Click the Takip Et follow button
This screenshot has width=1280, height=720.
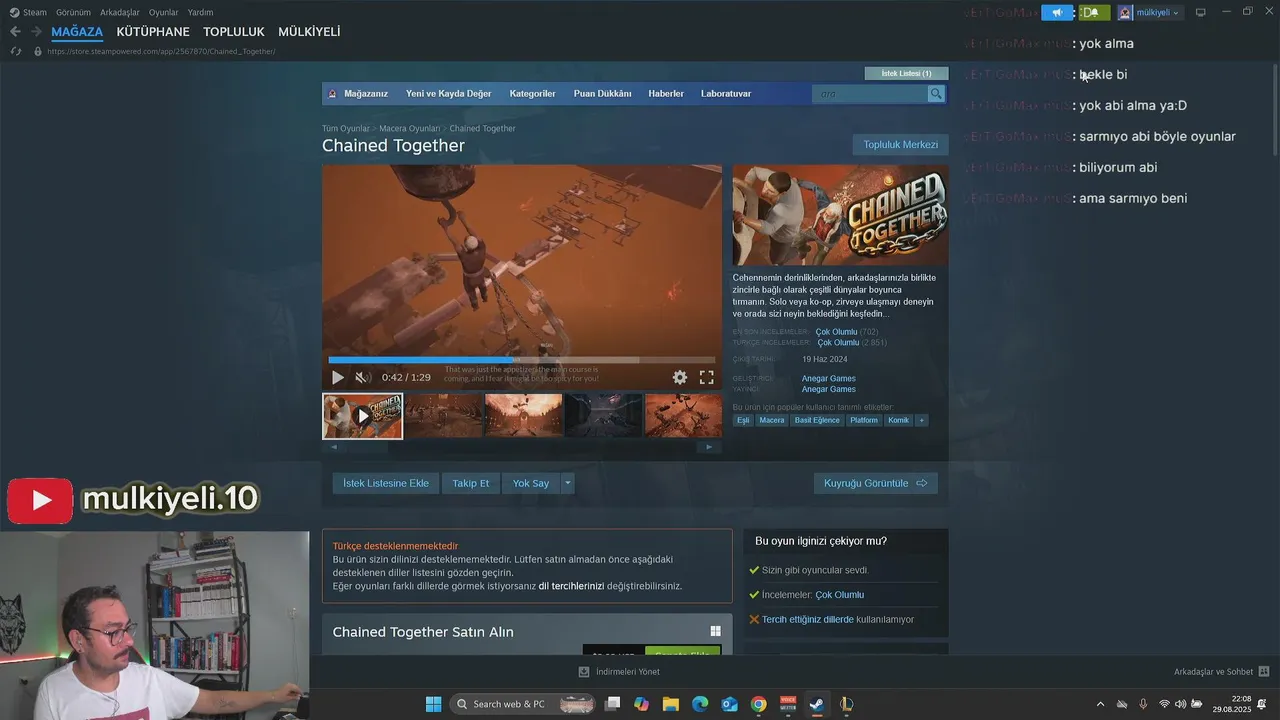471,483
